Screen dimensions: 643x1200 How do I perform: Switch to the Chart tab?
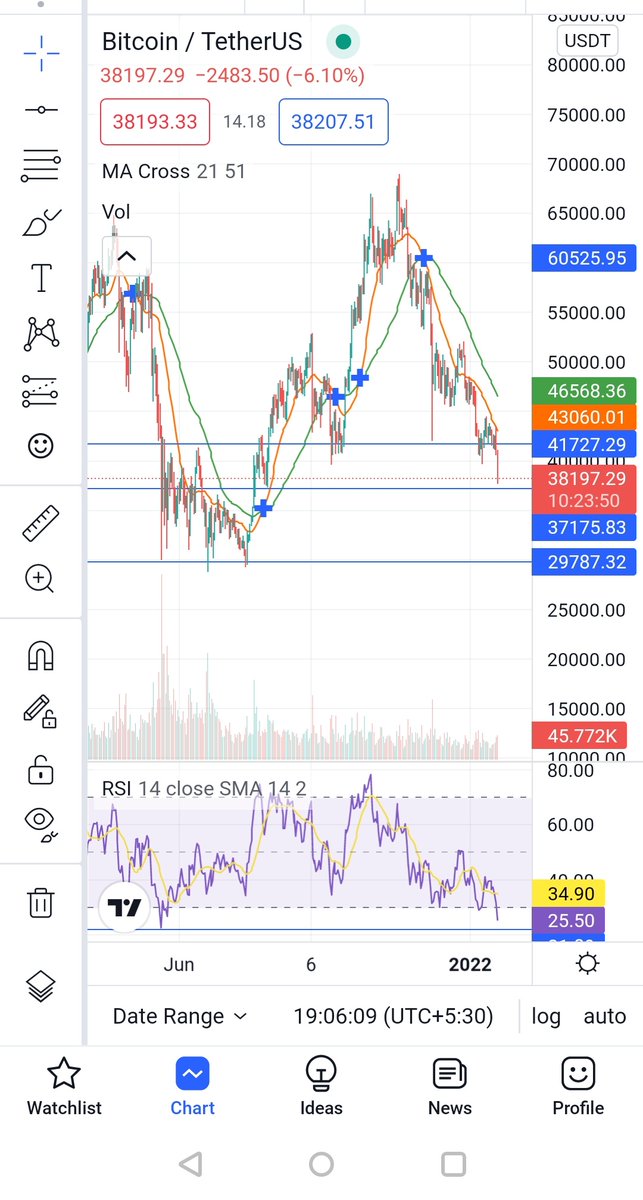192,1087
